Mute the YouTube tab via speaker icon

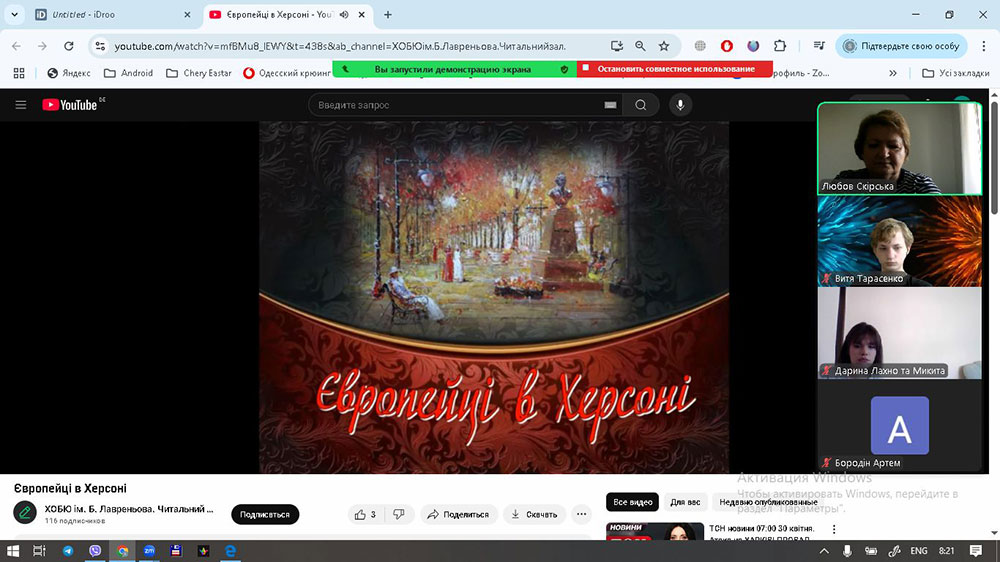click(344, 15)
